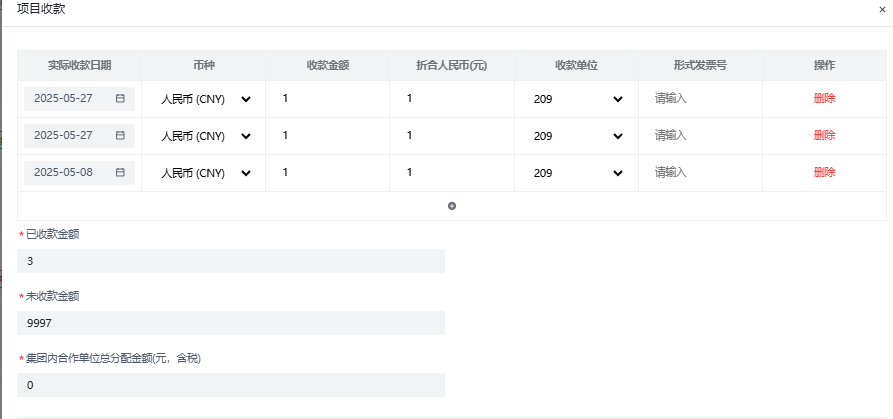Delete the second payment row

[x=824, y=135]
